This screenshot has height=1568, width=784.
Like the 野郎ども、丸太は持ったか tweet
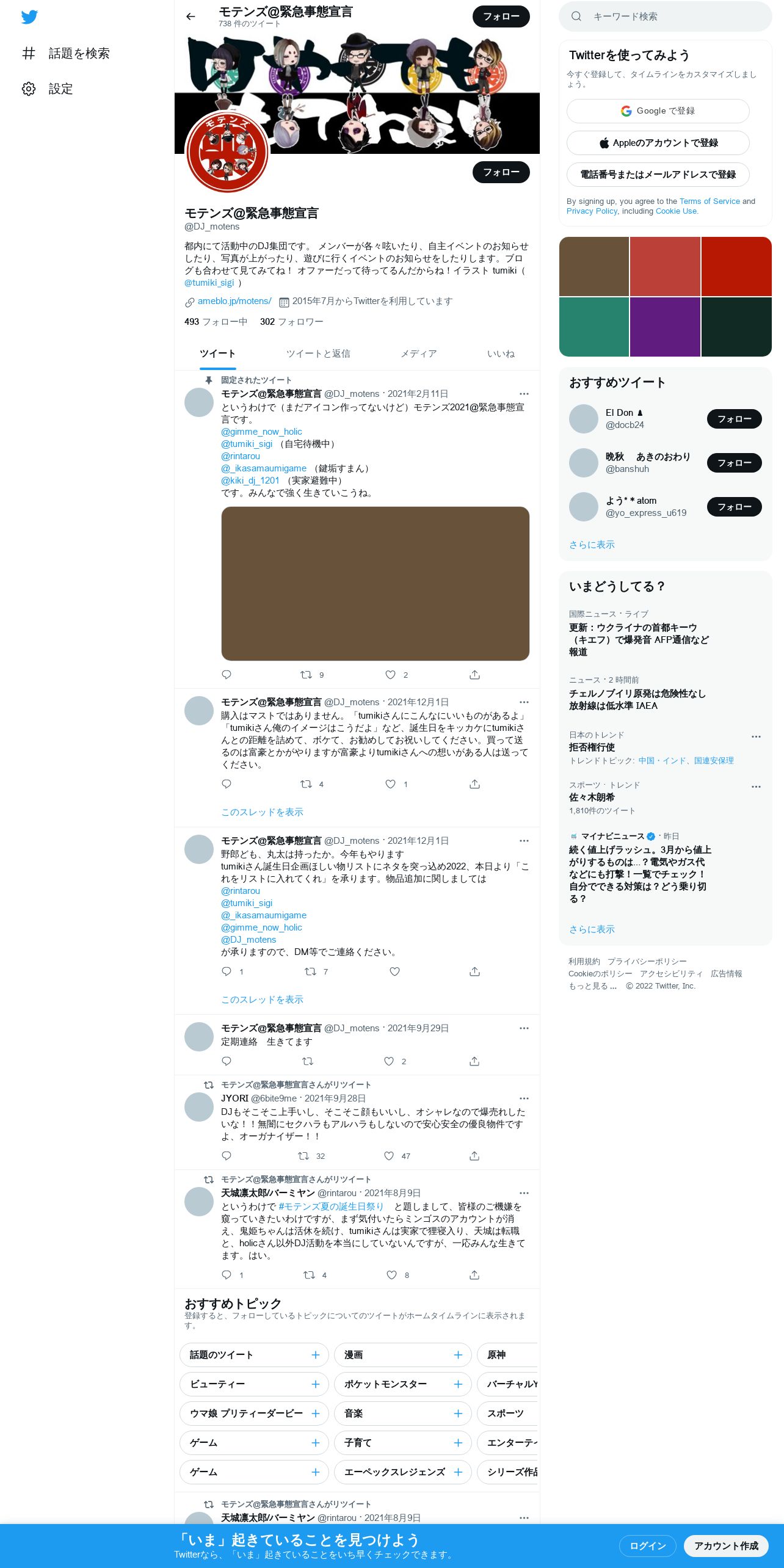click(395, 971)
